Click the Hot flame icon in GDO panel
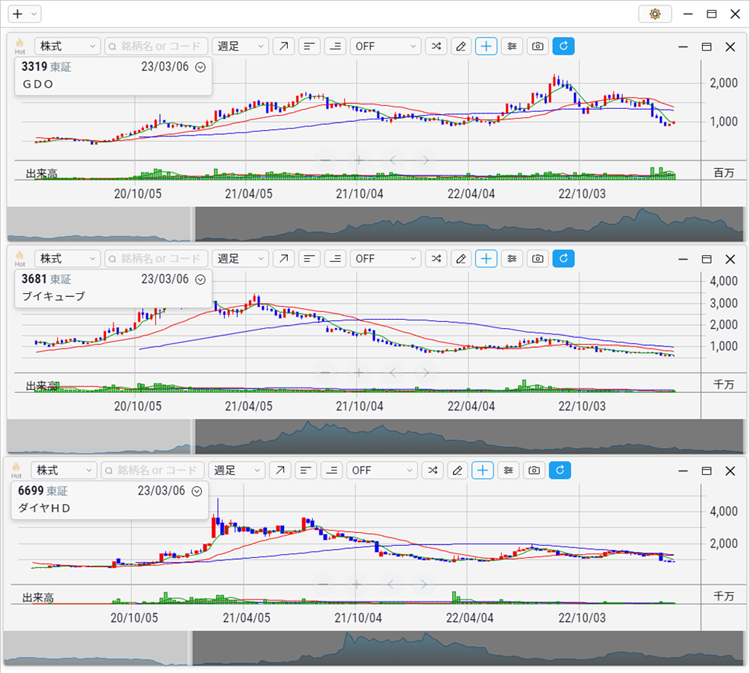Screen dimensions: 750x673 coord(19,46)
